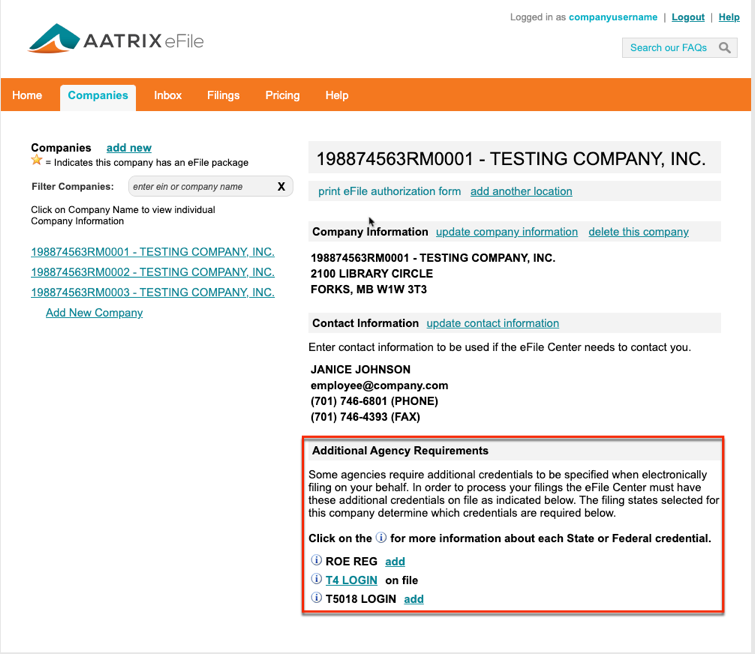Click add link next to ROE REG

[395, 562]
